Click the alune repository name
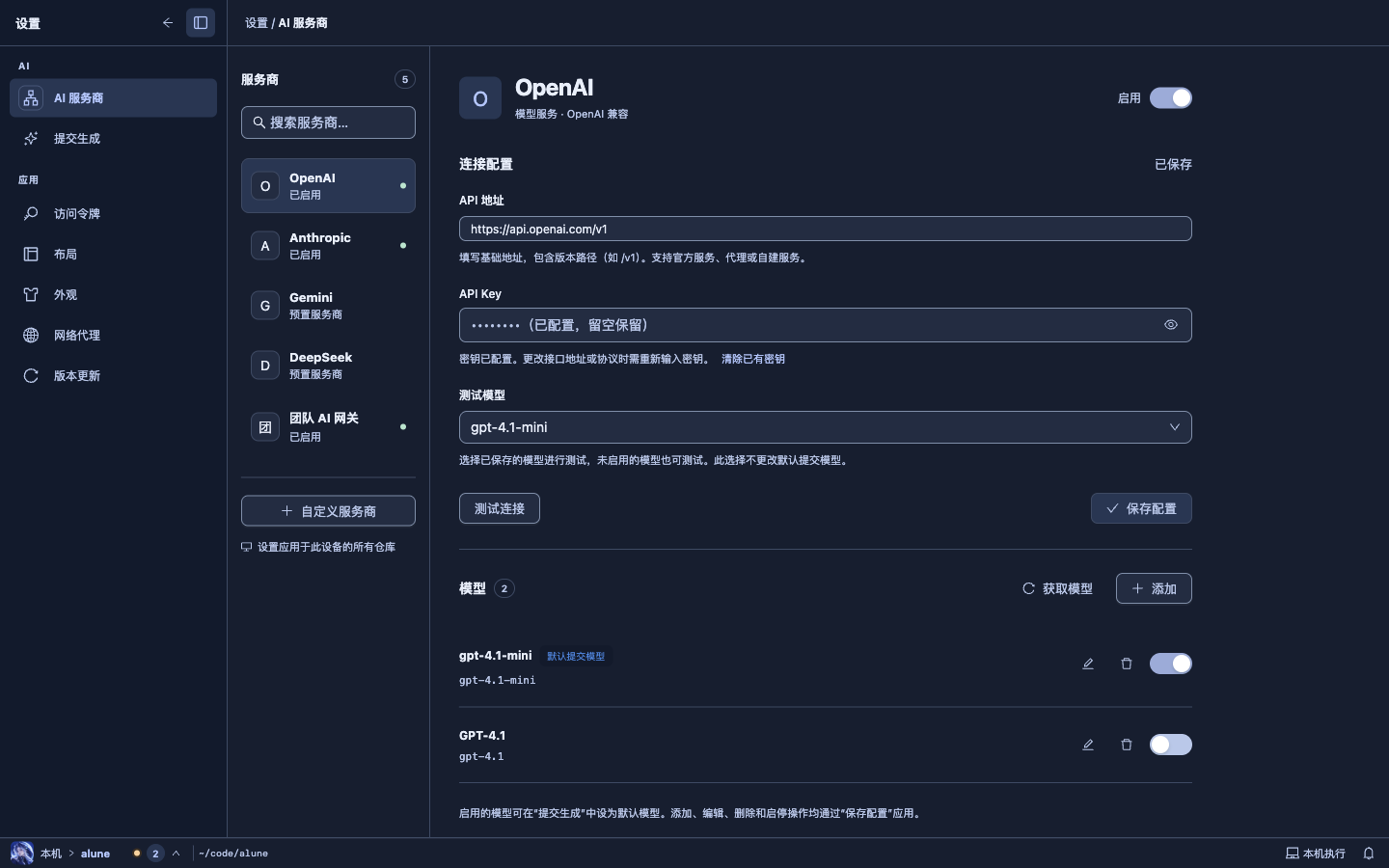1389x868 pixels. coord(95,854)
